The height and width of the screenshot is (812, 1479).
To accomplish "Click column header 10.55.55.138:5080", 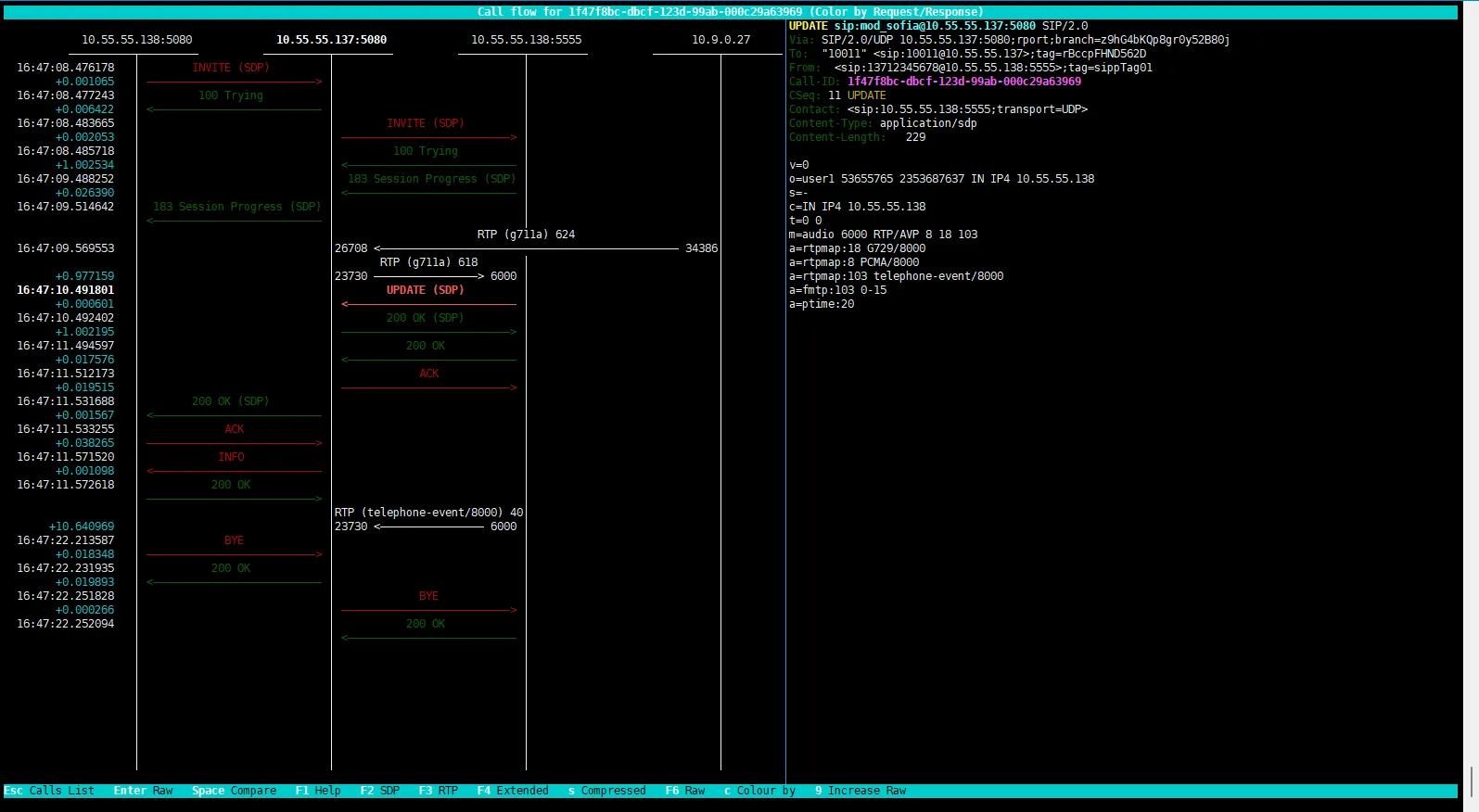I will pos(137,40).
